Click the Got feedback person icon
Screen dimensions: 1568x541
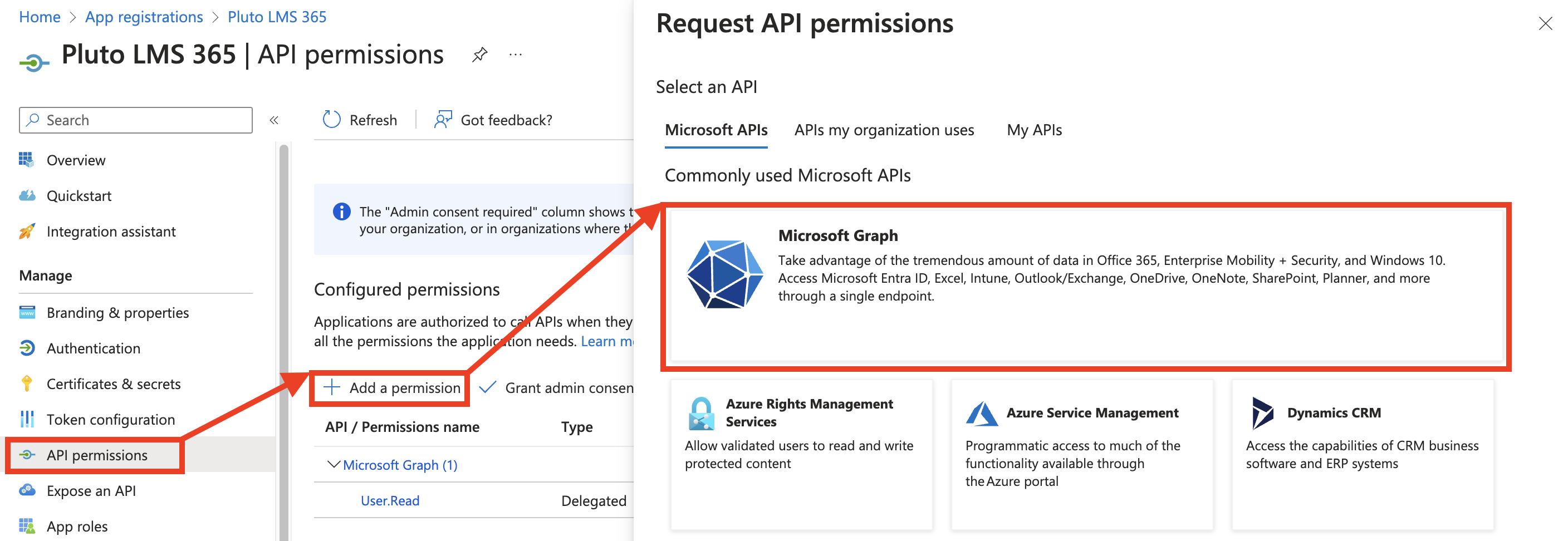443,119
